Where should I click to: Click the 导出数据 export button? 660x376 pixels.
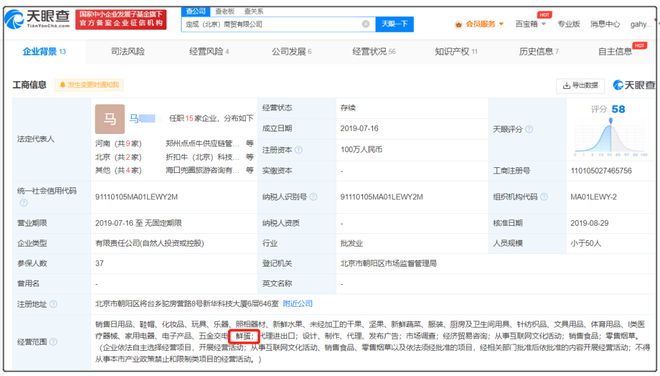point(580,85)
